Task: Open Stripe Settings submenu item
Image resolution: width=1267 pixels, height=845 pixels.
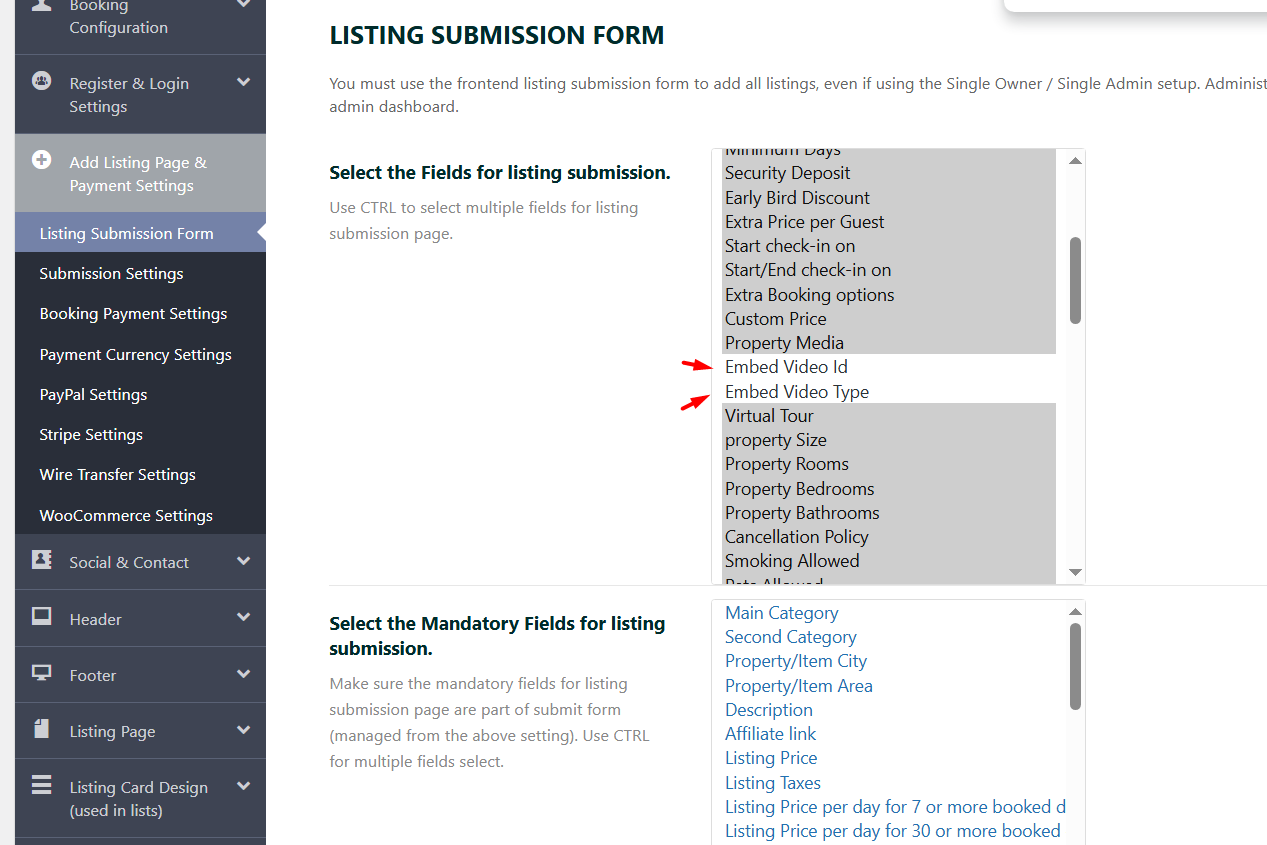Action: point(91,435)
